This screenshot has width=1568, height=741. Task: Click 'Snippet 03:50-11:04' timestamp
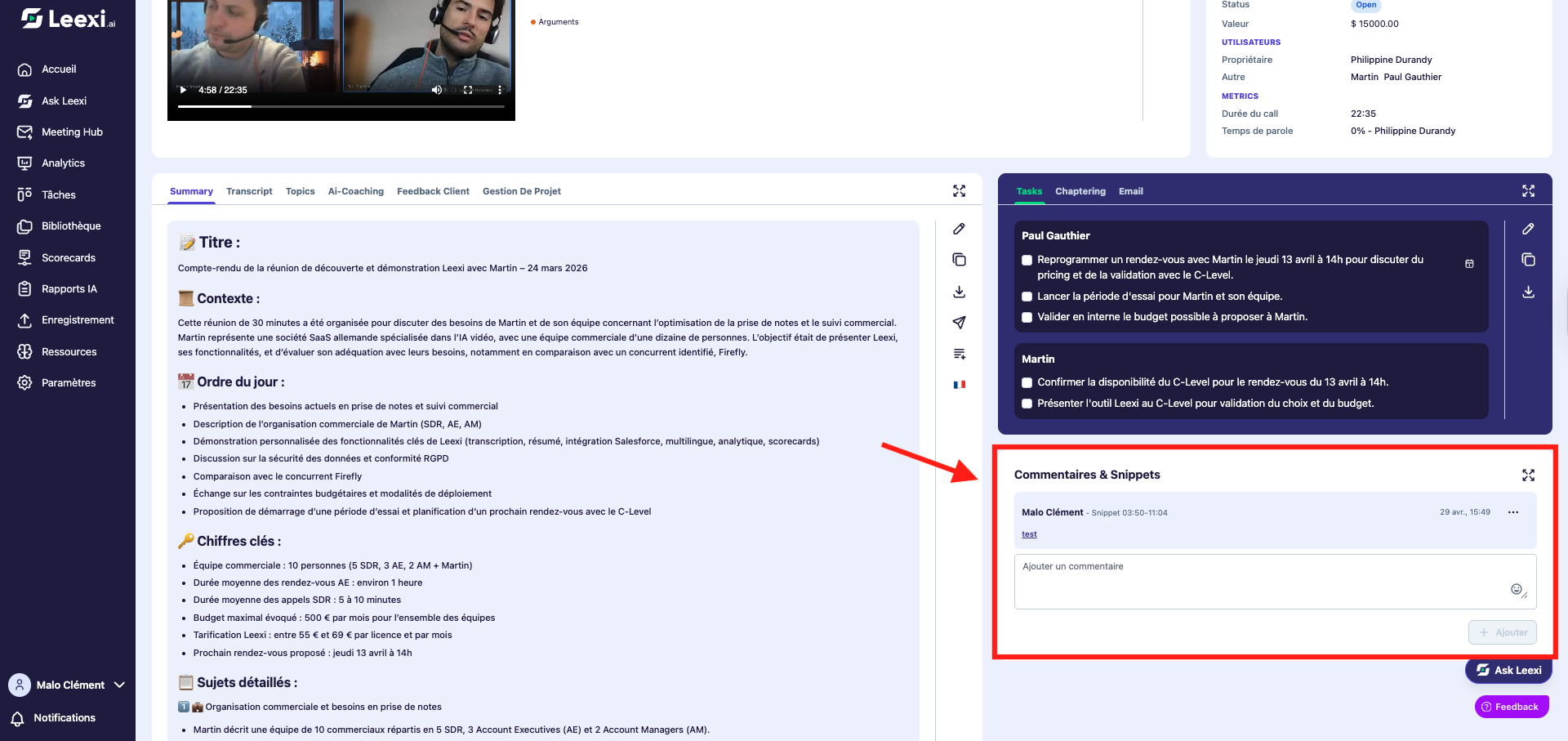click(x=1129, y=513)
